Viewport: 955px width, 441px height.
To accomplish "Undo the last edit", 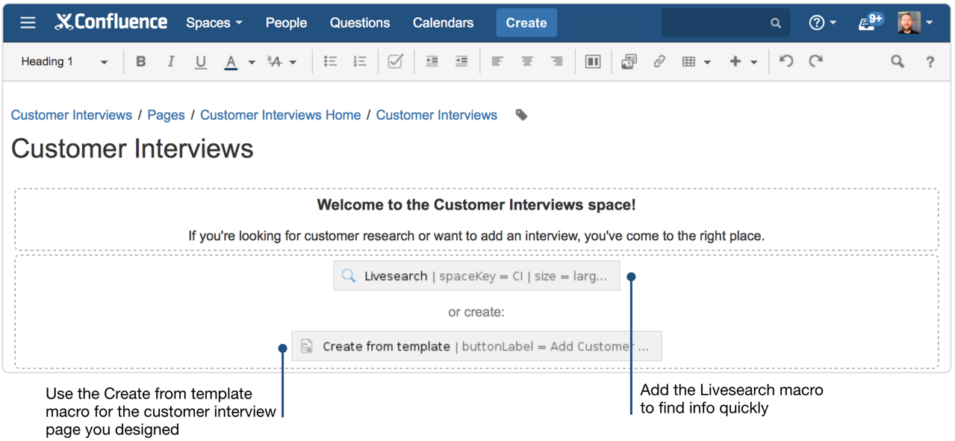I will pyautogui.click(x=786, y=61).
